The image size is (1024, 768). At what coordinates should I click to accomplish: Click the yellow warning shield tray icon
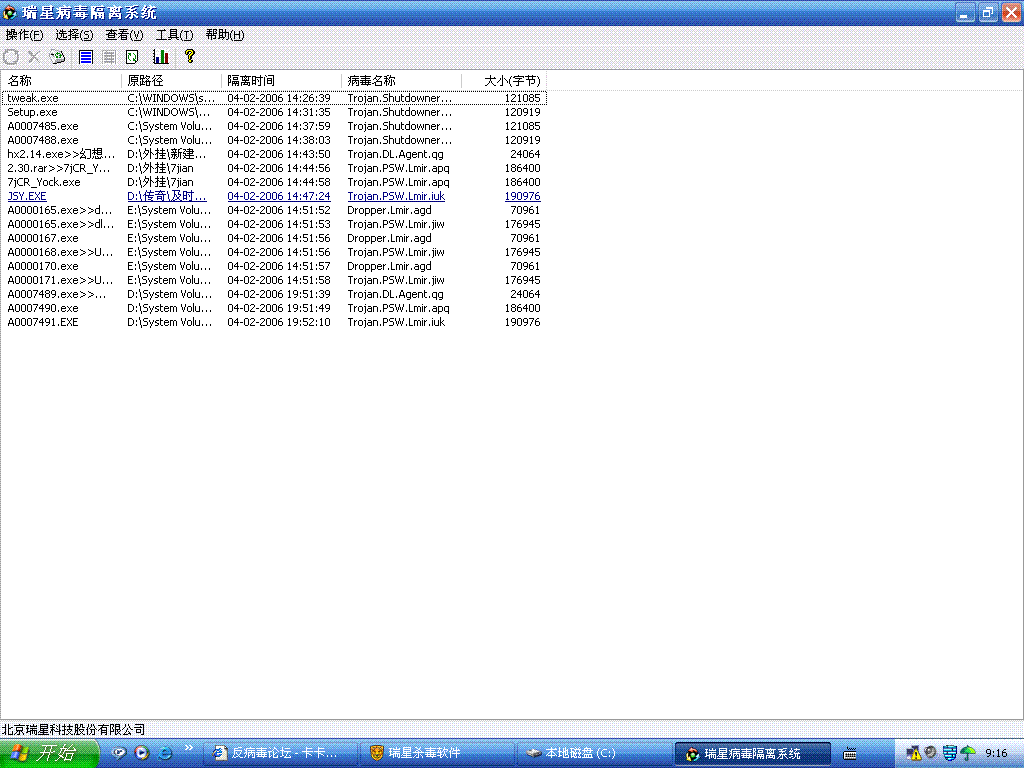(x=914, y=753)
